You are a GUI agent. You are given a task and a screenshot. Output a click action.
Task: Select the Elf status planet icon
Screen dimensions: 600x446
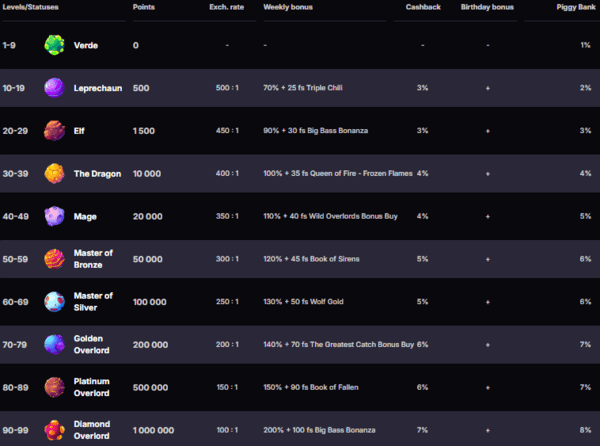[x=54, y=131]
